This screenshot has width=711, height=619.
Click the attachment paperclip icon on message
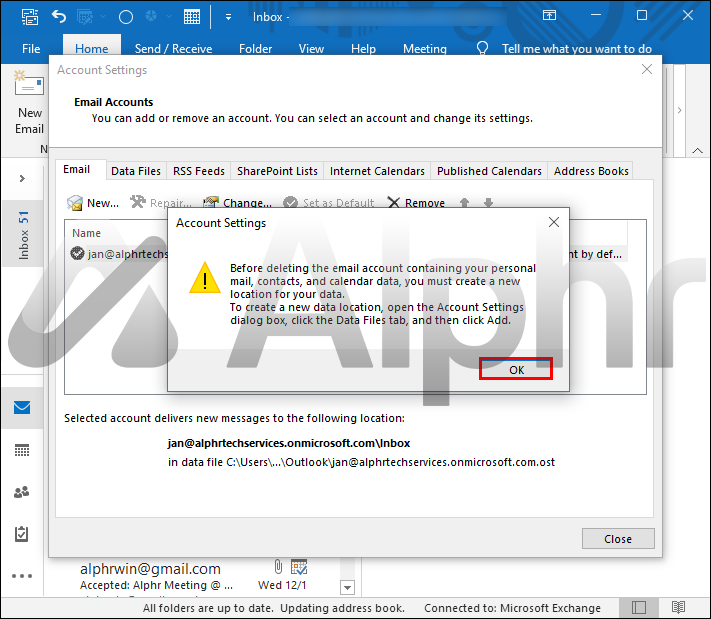click(278, 567)
